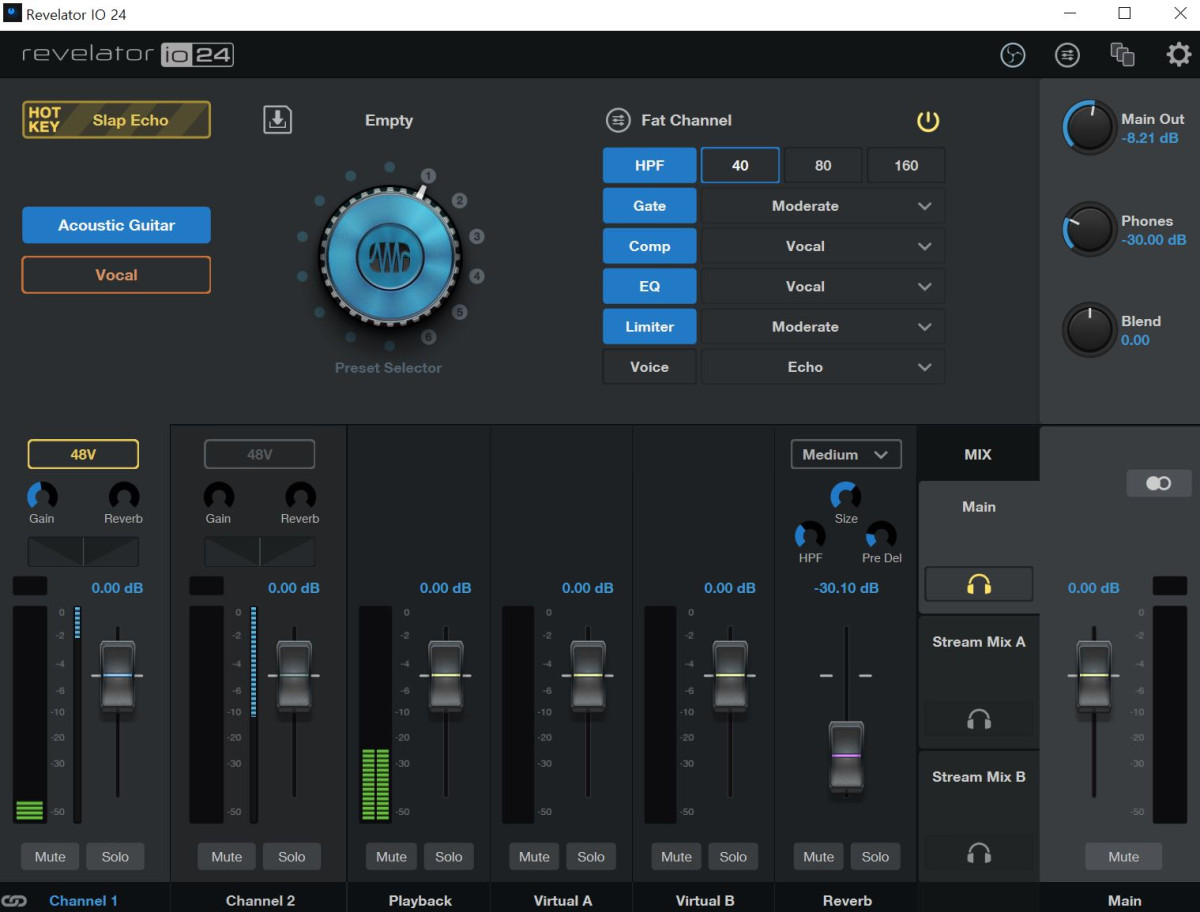This screenshot has height=912, width=1200.
Task: Solo the Playback channel
Action: click(449, 857)
